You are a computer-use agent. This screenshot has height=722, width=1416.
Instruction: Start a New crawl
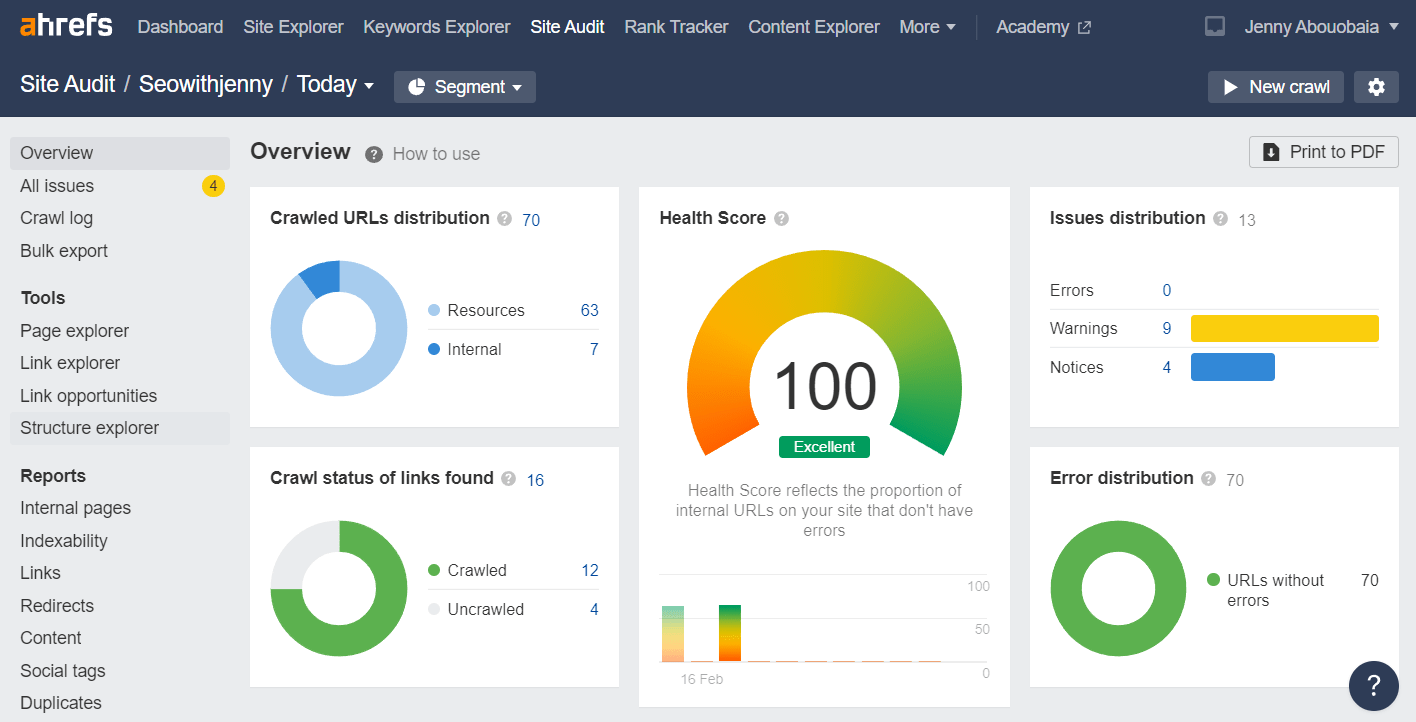(1275, 87)
